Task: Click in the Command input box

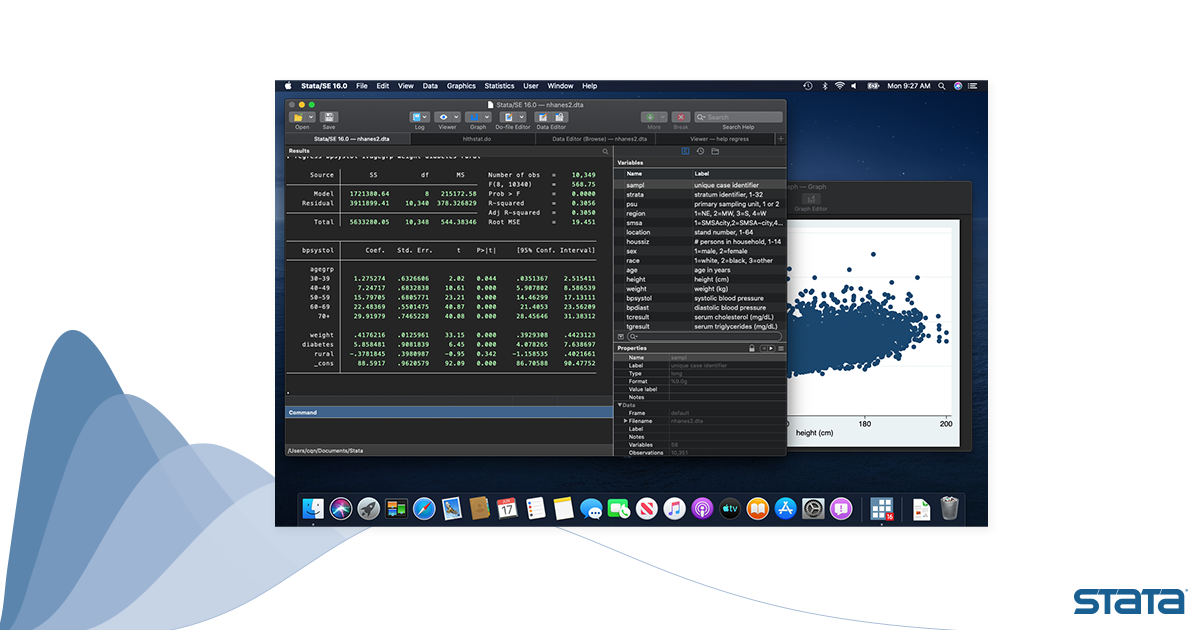Action: 448,431
